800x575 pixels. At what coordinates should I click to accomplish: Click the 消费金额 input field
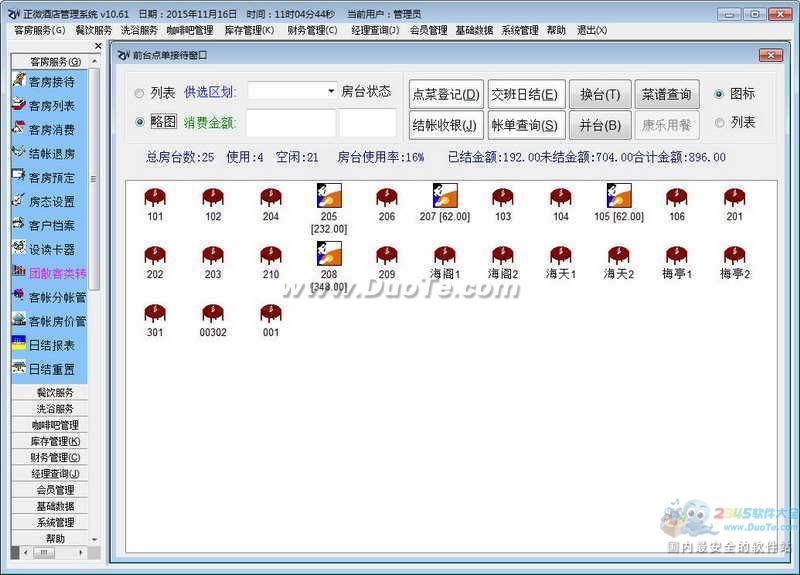pos(291,123)
